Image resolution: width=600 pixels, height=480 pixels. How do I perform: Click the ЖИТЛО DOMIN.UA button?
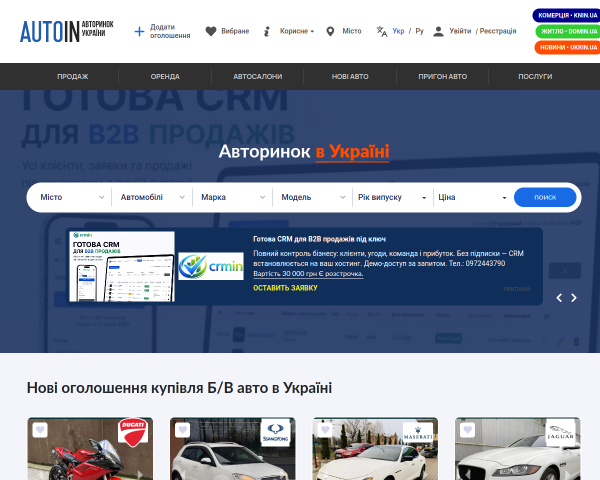568,31
